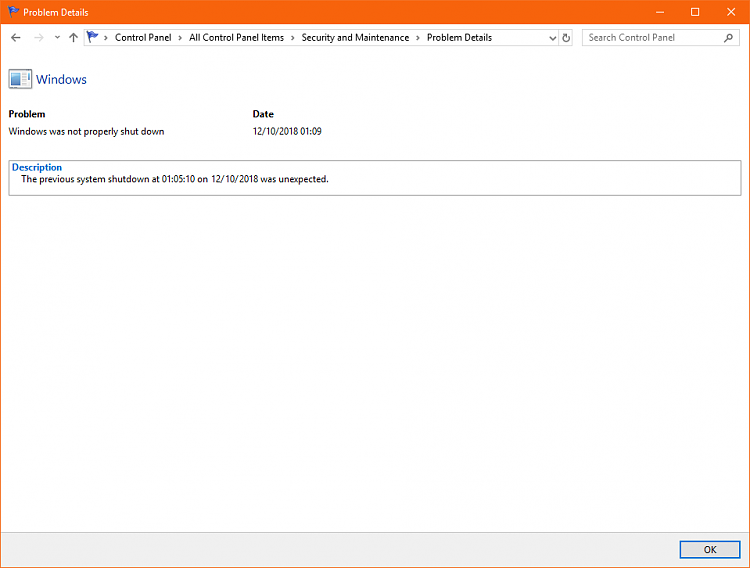Open the recent locations dropdown arrow
This screenshot has height=568, width=750.
coord(57,37)
